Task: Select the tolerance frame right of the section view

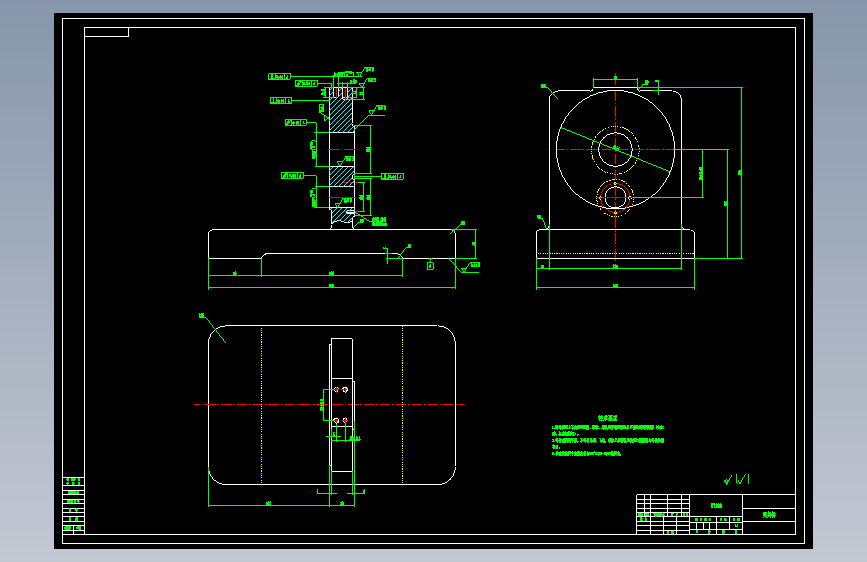Action: coord(392,176)
